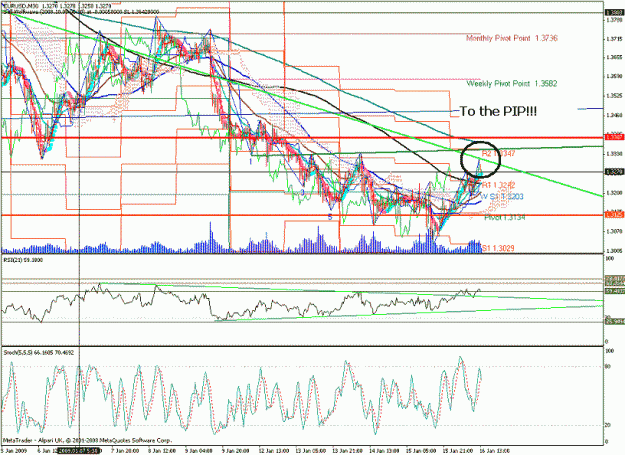
Task: Click the black current price tag on price axis
Action: point(614,172)
